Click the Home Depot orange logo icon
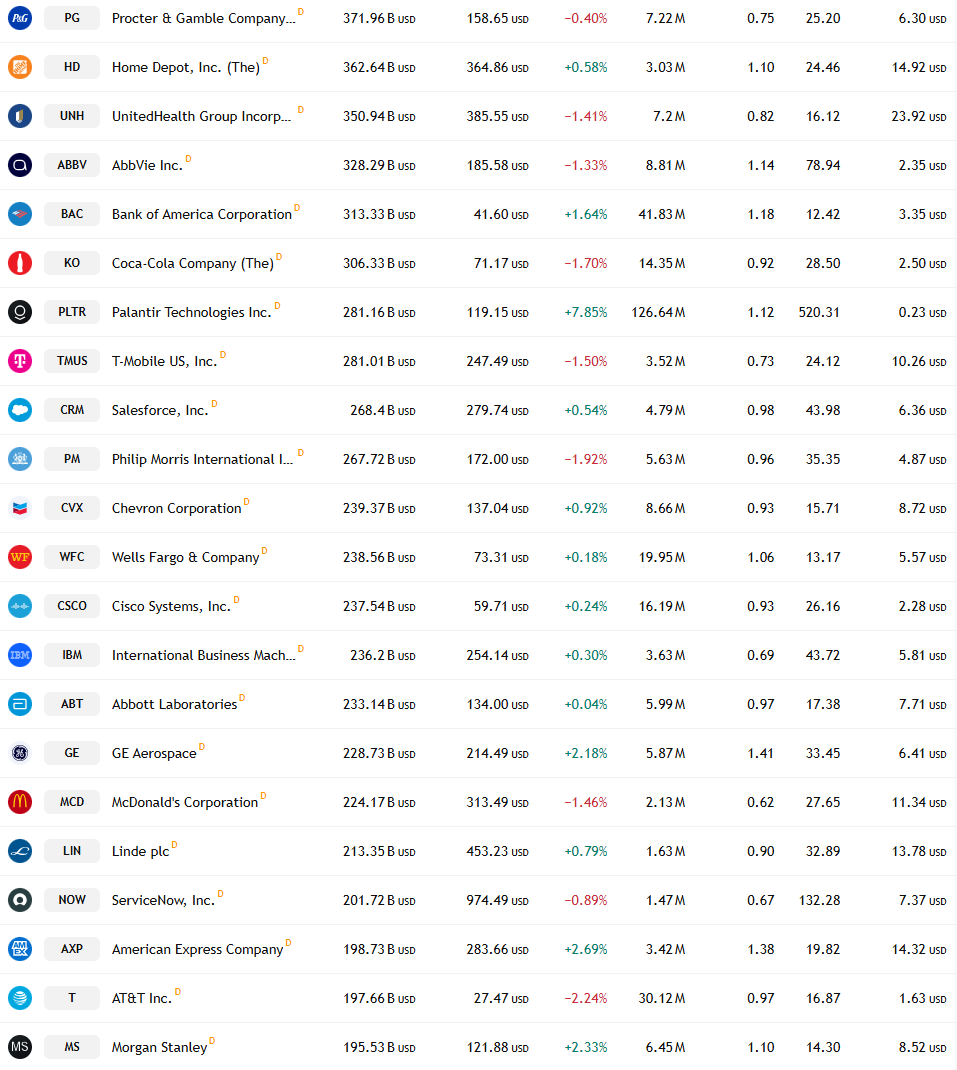This screenshot has height=1070, width=957. pos(20,67)
